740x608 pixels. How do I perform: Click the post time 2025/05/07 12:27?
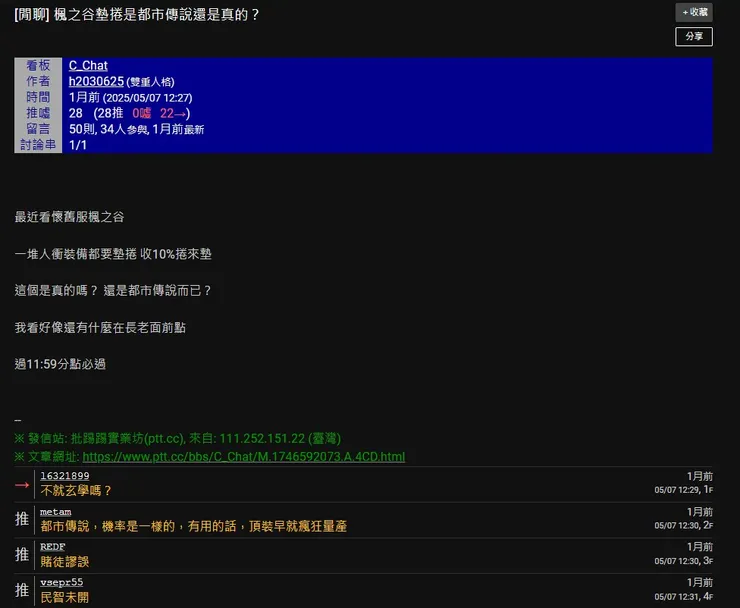point(148,98)
